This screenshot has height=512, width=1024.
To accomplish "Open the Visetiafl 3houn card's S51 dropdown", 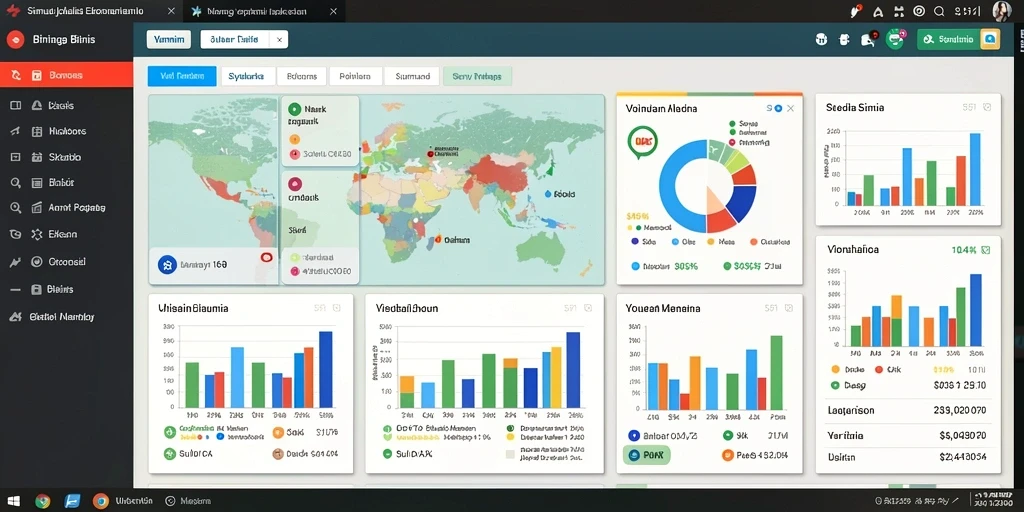I will 570,308.
